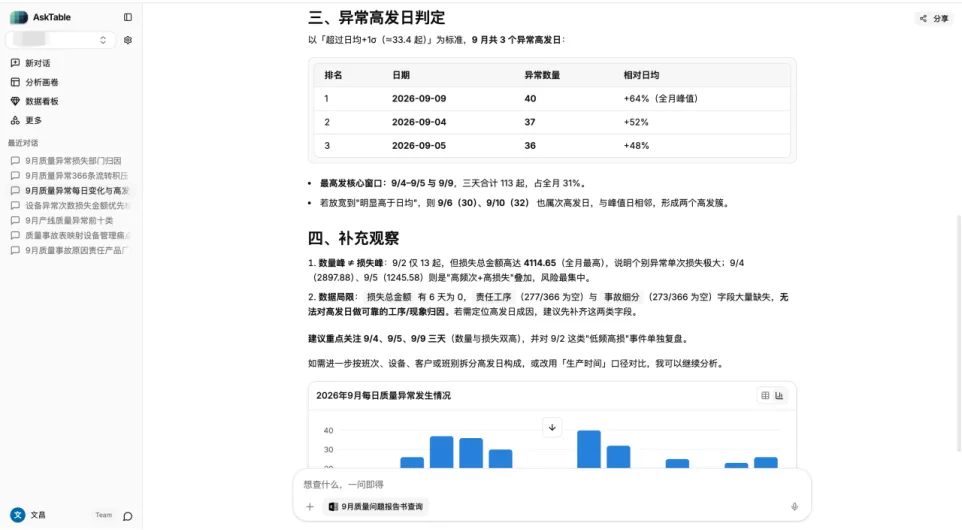This screenshot has height=530, width=962.
Task: Open conversation 9月产线质量异常前十类
Action: (71, 220)
